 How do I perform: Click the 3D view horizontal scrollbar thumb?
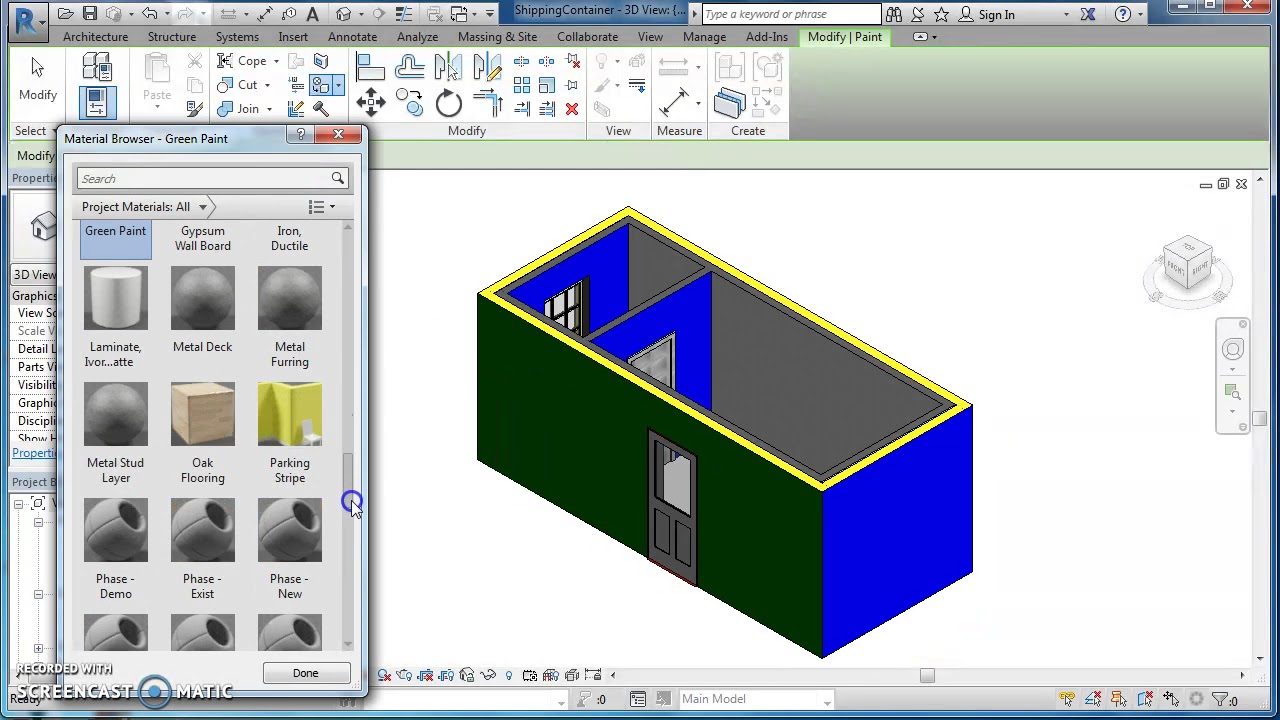[927, 676]
